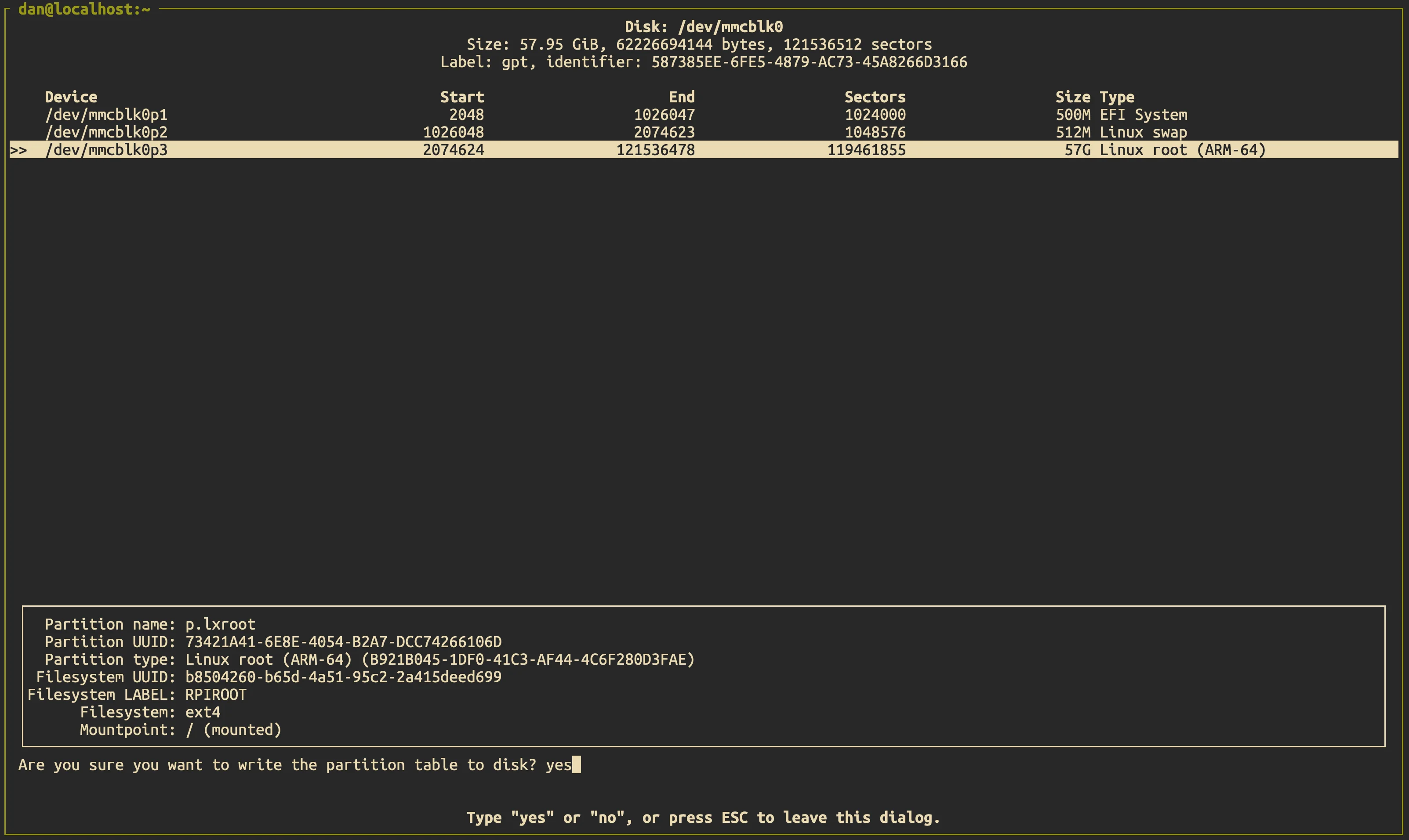Viewport: 1409px width, 840px height.
Task: Select the /dev/mmcblk0p2 swap partition row
Action: 106,132
